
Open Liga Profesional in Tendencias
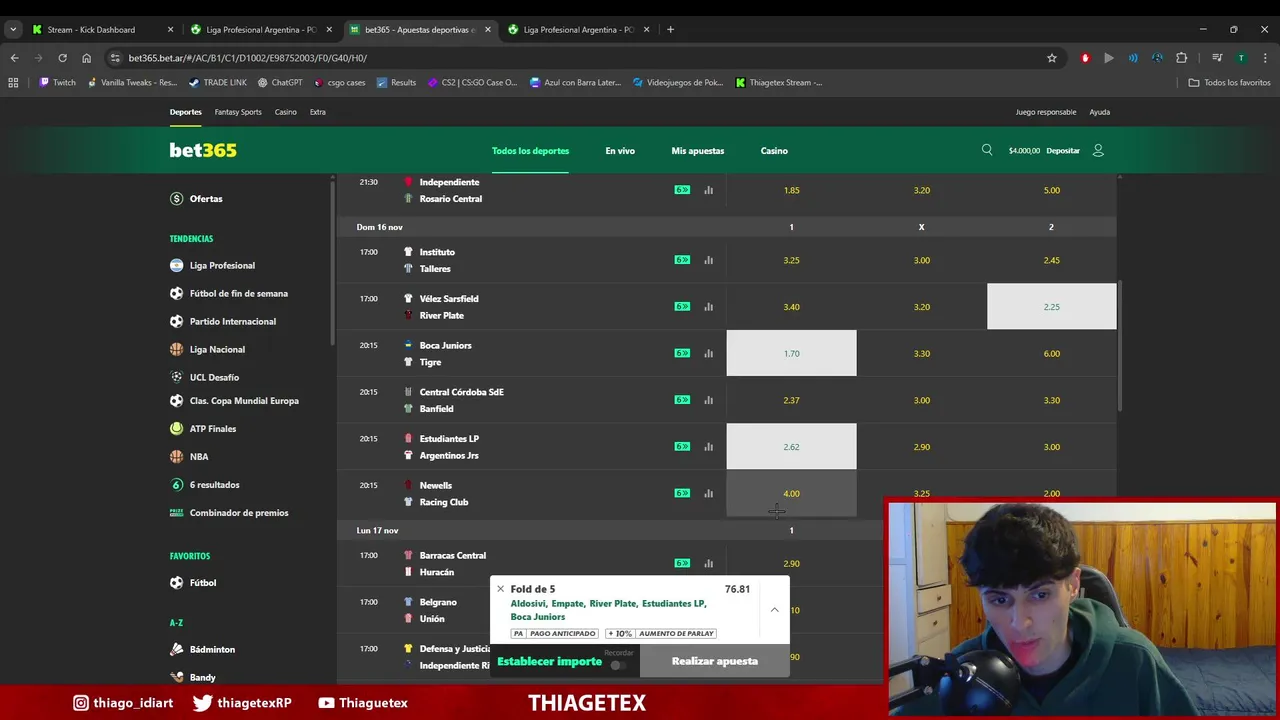(222, 265)
